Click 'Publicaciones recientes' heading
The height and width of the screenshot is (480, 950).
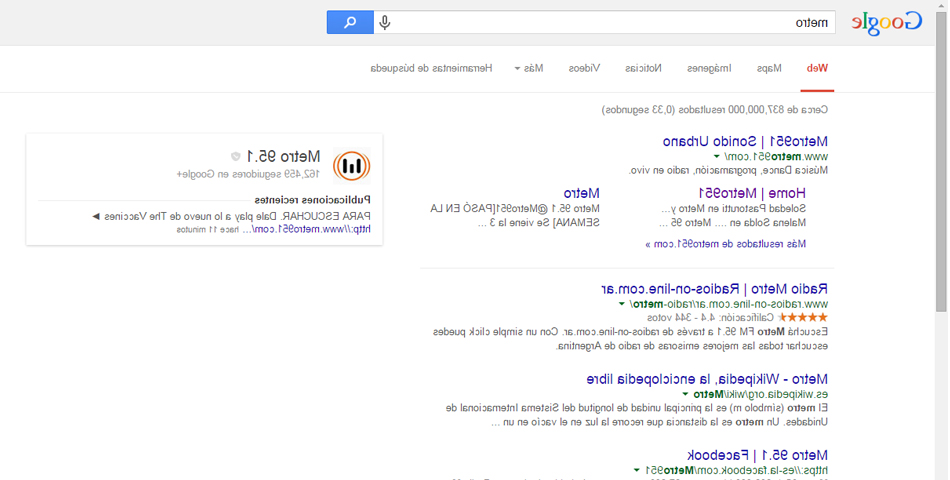click(x=313, y=200)
